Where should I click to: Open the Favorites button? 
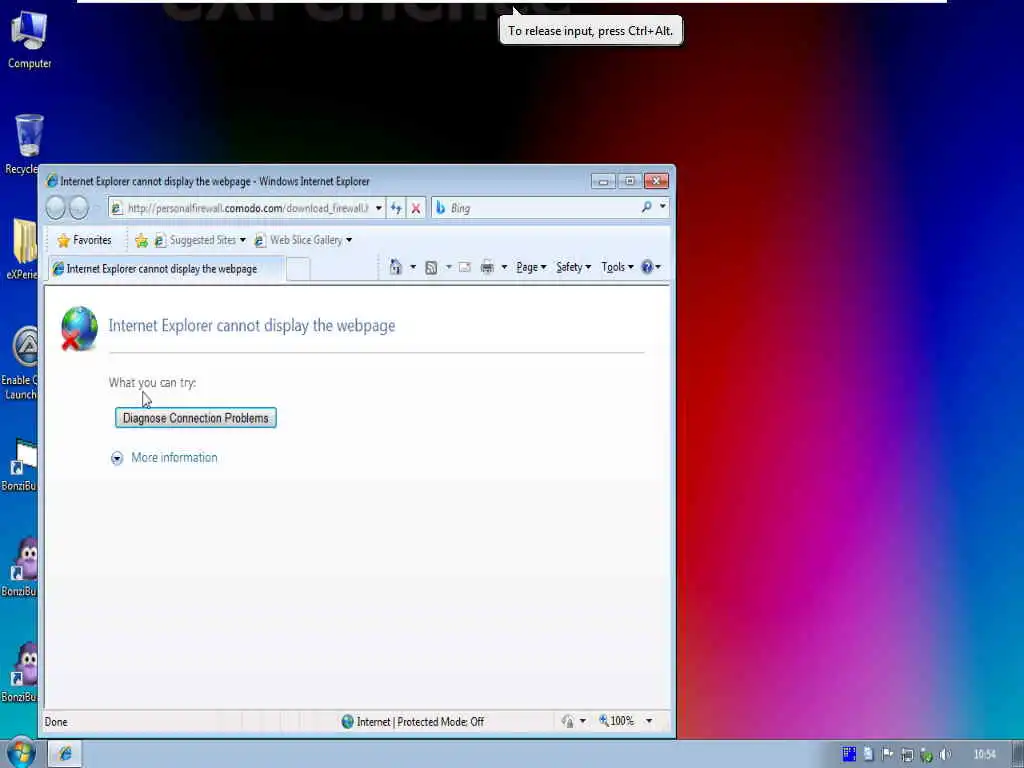(84, 240)
